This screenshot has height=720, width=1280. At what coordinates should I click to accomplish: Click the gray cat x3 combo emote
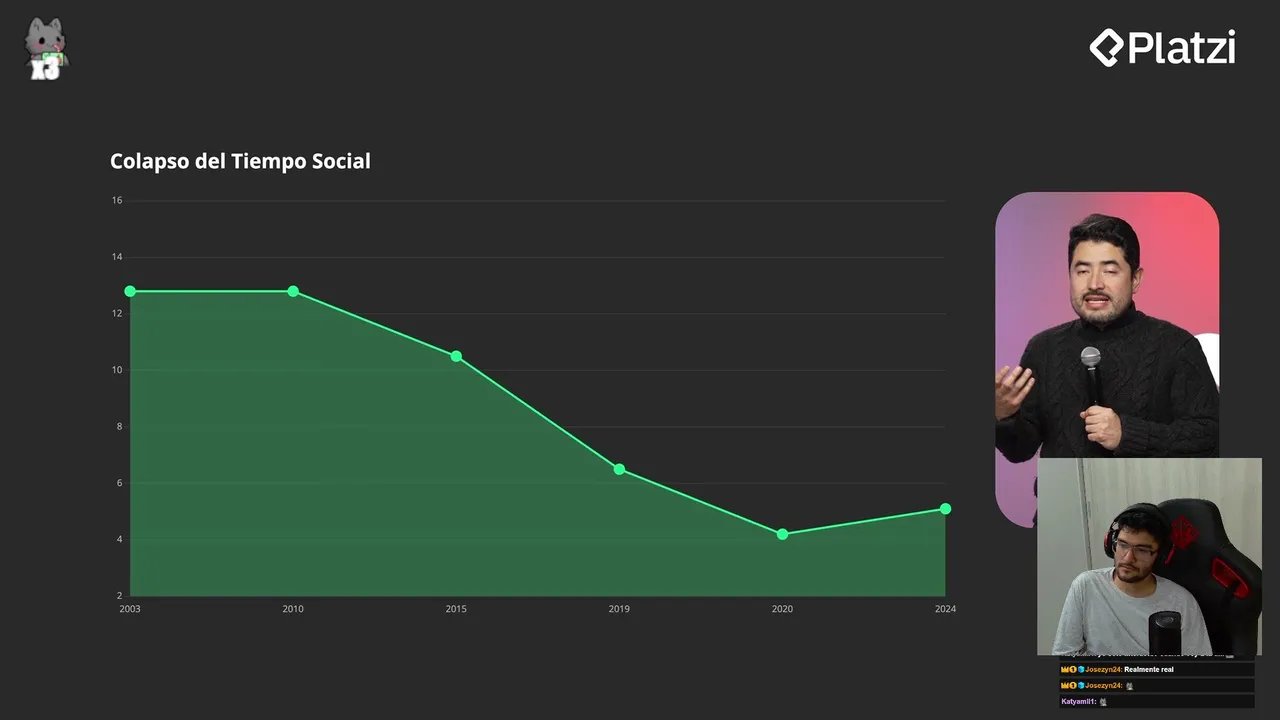pos(46,50)
